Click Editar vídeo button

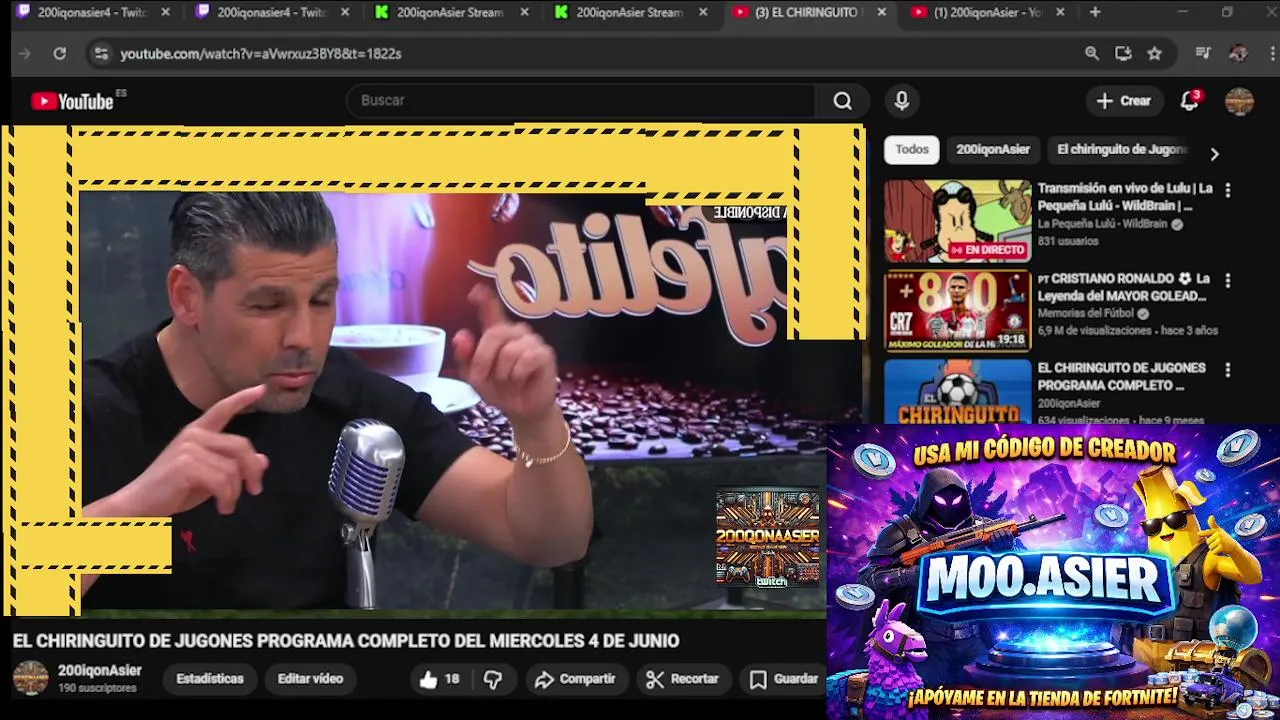click(x=310, y=679)
